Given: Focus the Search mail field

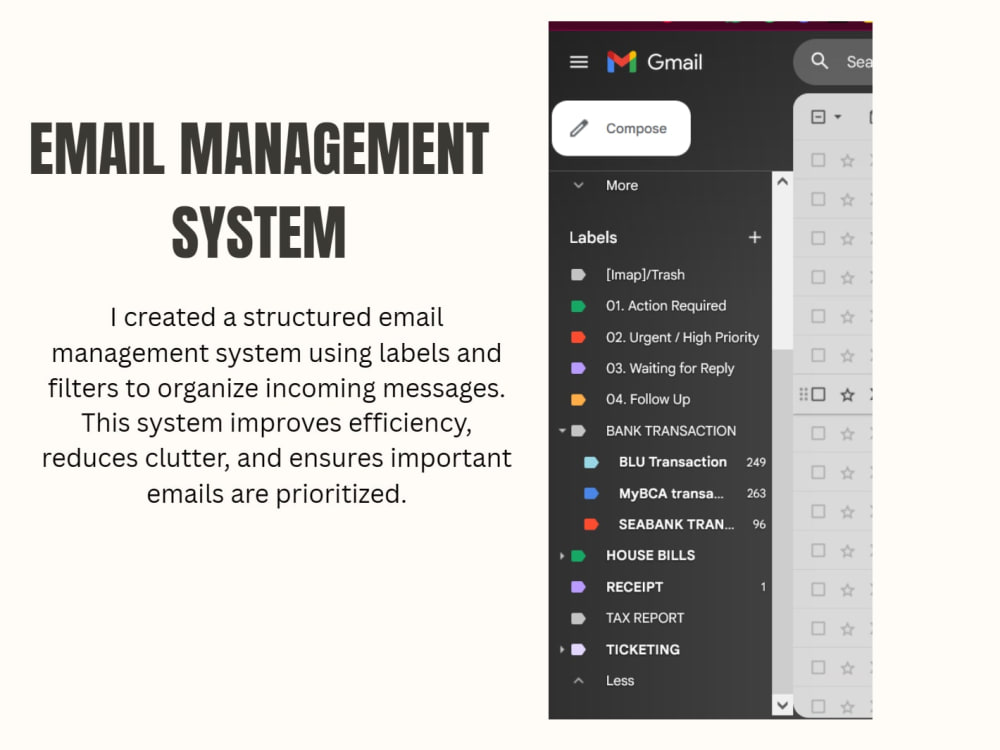Looking at the screenshot, I should point(833,61).
